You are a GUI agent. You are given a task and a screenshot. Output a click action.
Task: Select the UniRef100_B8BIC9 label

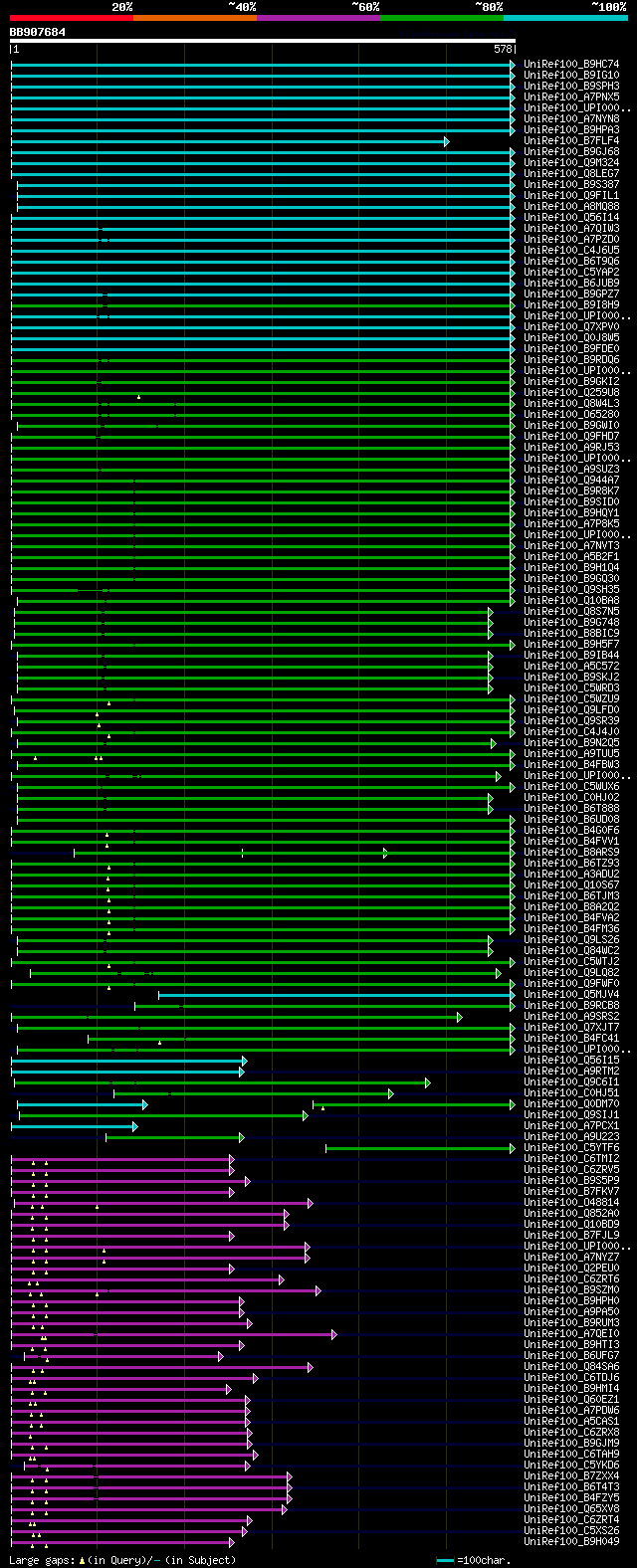[x=571, y=634]
